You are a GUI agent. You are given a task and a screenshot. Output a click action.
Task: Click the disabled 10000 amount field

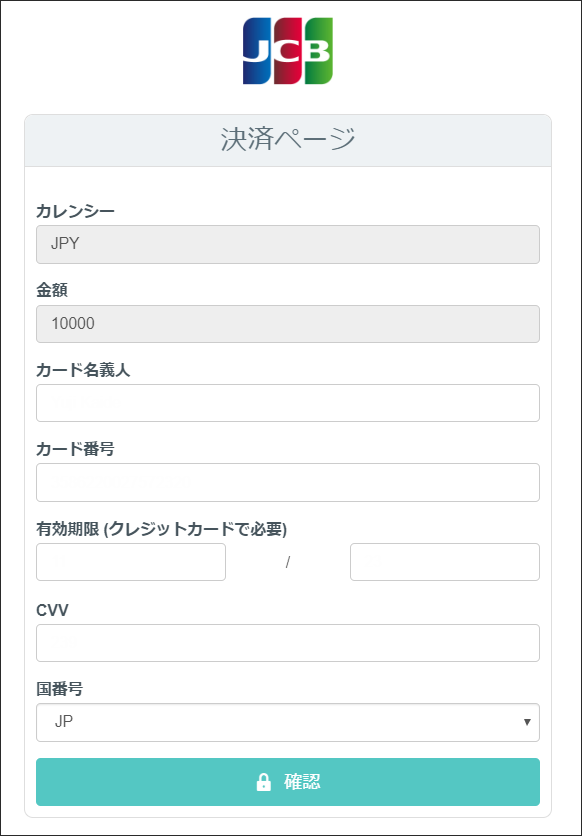pyautogui.click(x=288, y=324)
